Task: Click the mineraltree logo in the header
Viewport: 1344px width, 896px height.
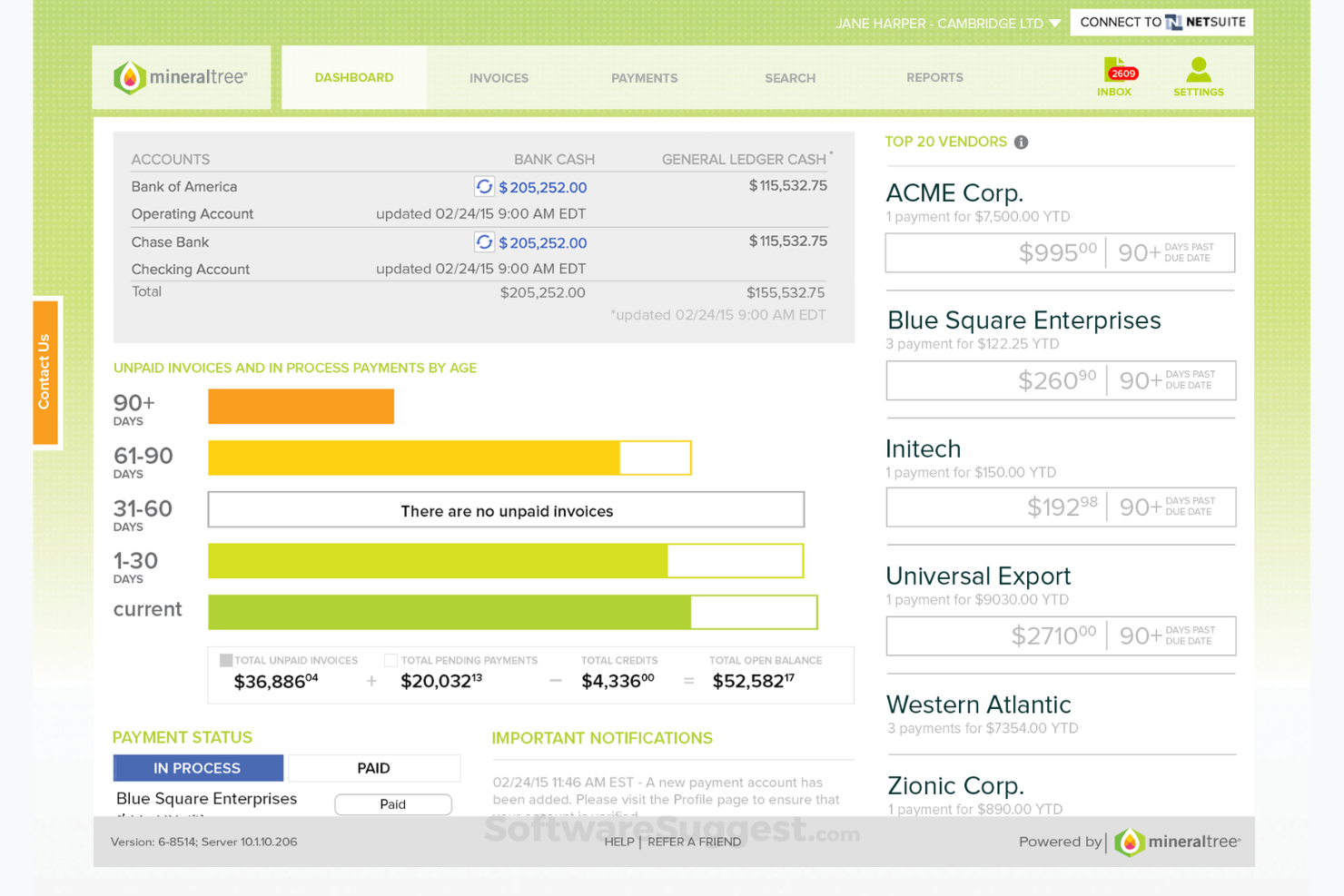Action: point(181,78)
